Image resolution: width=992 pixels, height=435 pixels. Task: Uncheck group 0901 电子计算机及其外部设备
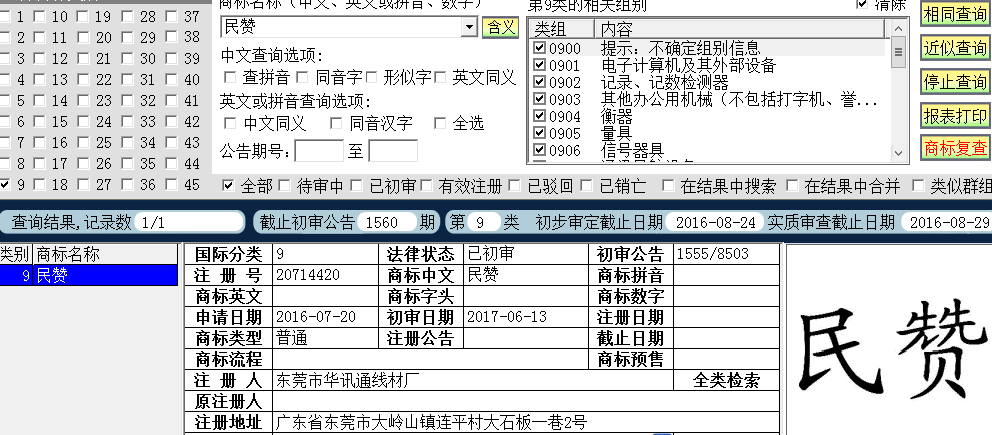(x=539, y=64)
